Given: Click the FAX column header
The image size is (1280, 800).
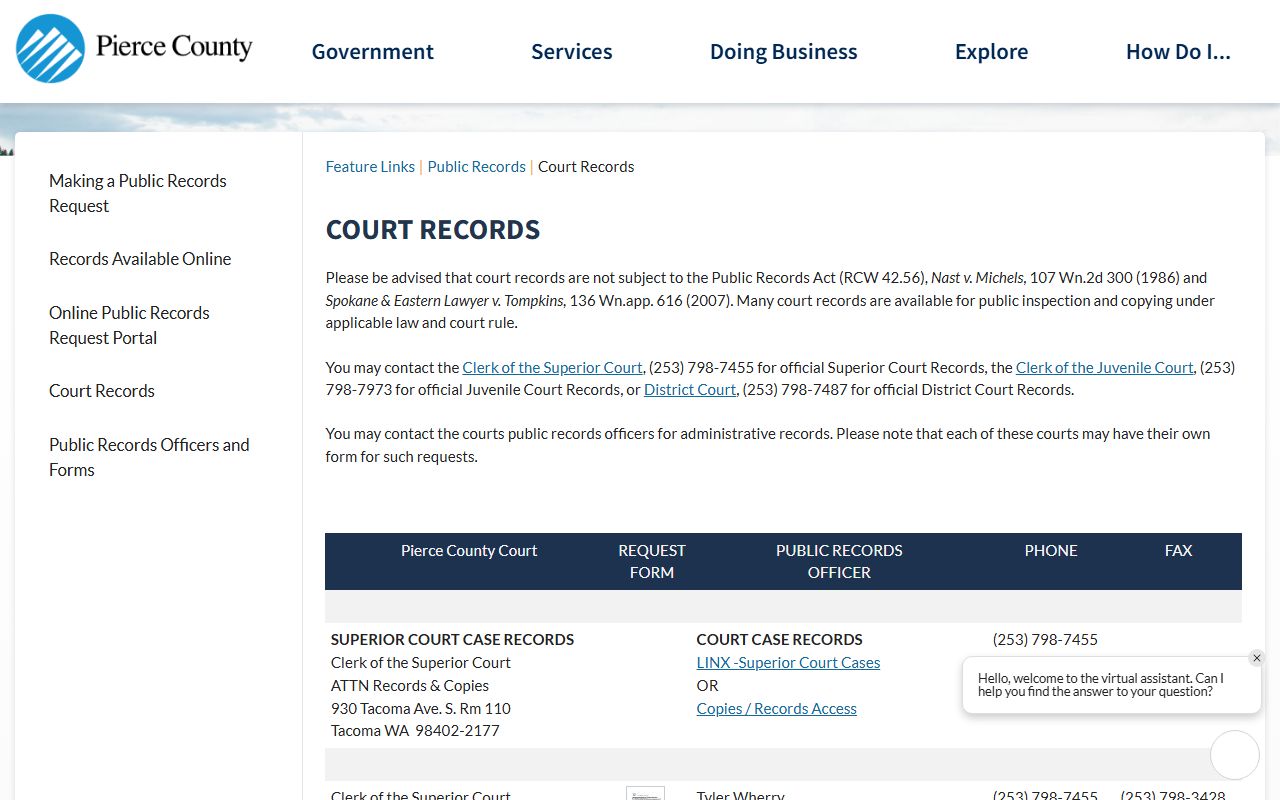Looking at the screenshot, I should click(1179, 551).
